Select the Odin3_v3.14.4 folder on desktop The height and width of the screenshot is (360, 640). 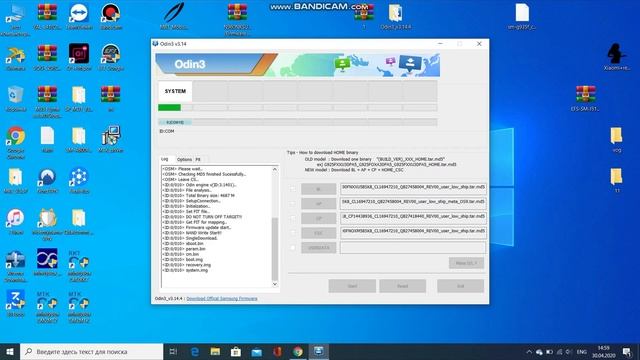(x=396, y=16)
